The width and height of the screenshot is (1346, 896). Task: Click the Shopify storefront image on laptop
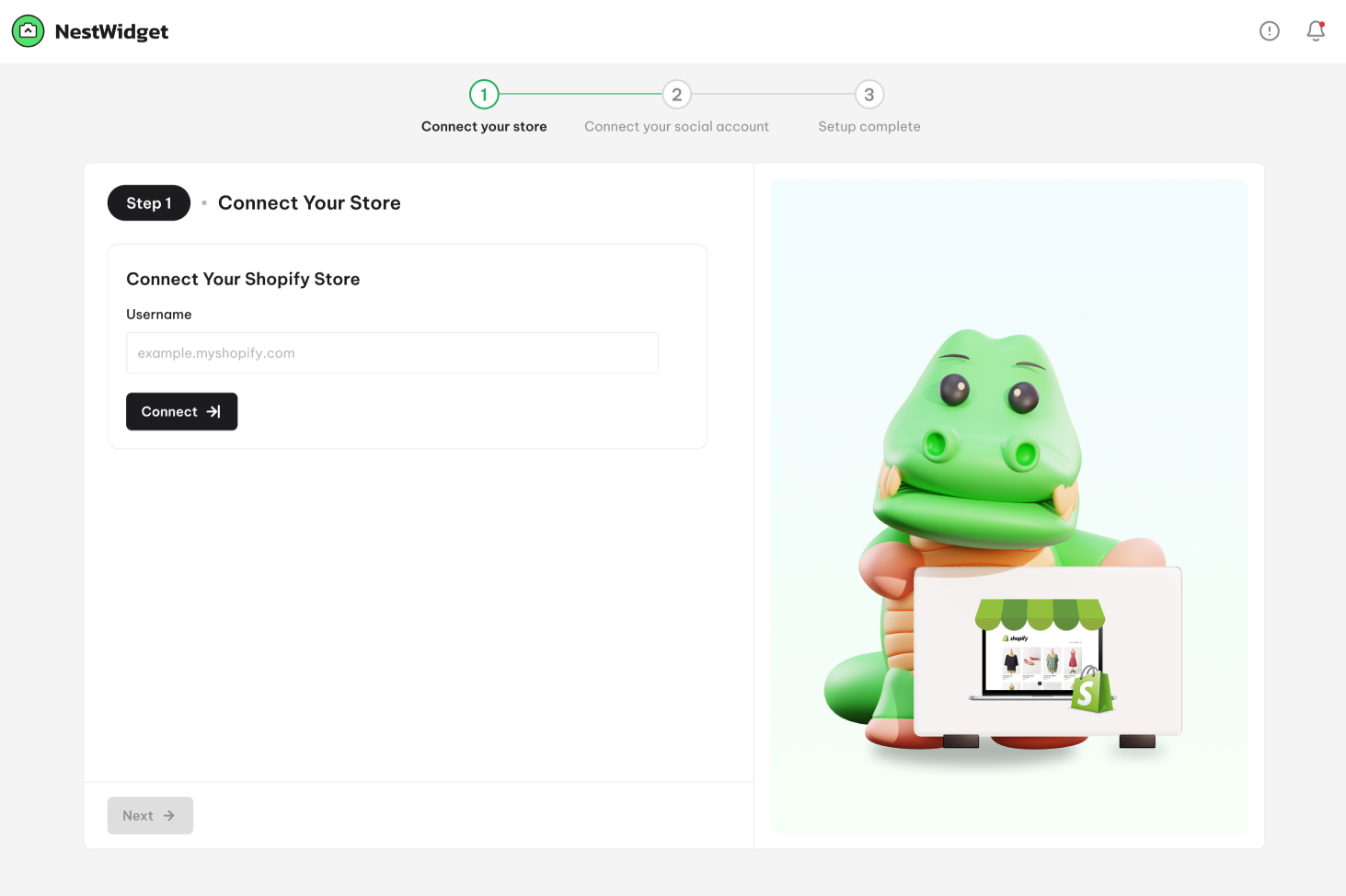[1044, 655]
